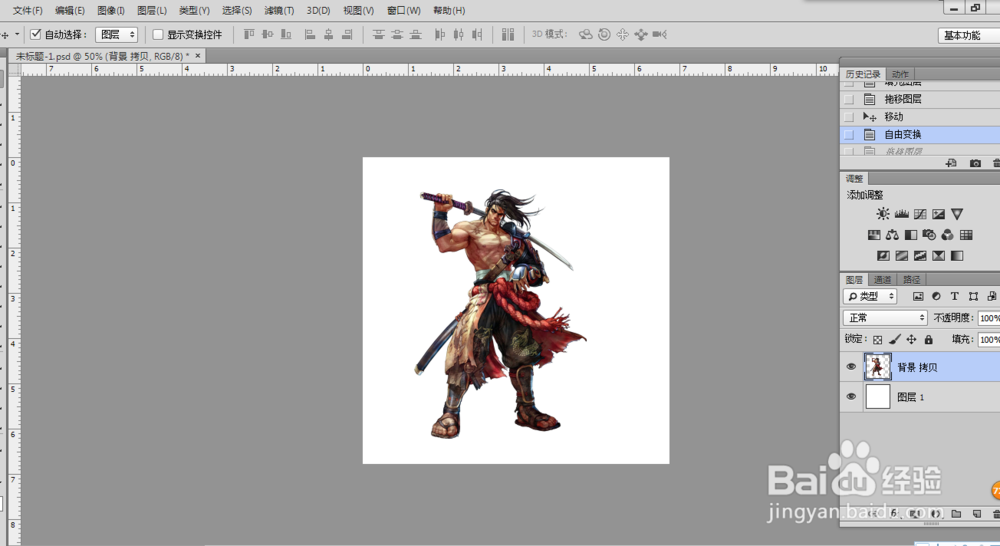Screen dimensions: 1000x546
Task: Click the Align right edges icon
Action: click(347, 34)
